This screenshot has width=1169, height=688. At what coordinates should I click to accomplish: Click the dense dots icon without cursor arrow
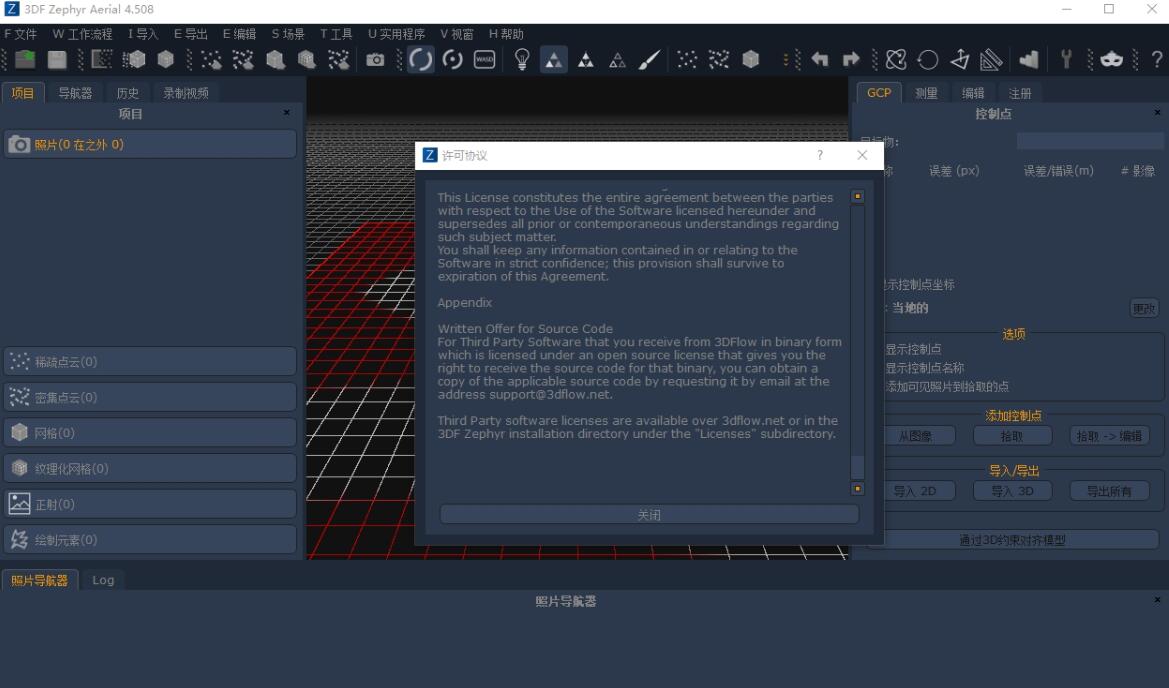click(719, 60)
